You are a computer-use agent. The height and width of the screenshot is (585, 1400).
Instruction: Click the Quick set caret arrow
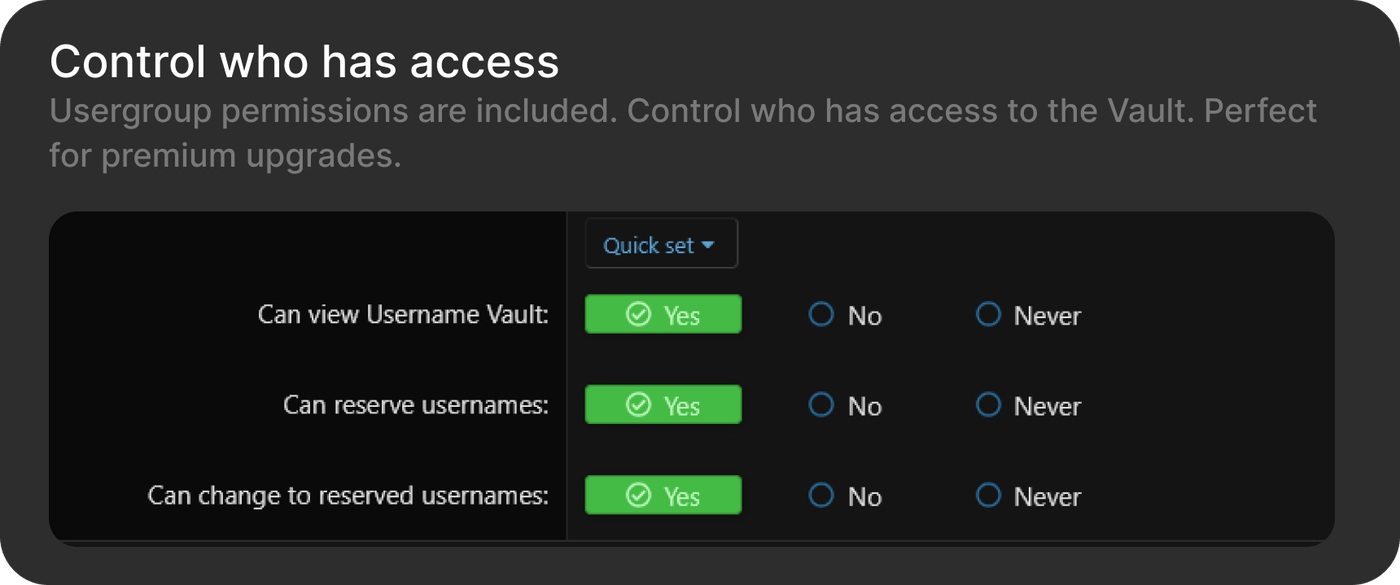(708, 245)
